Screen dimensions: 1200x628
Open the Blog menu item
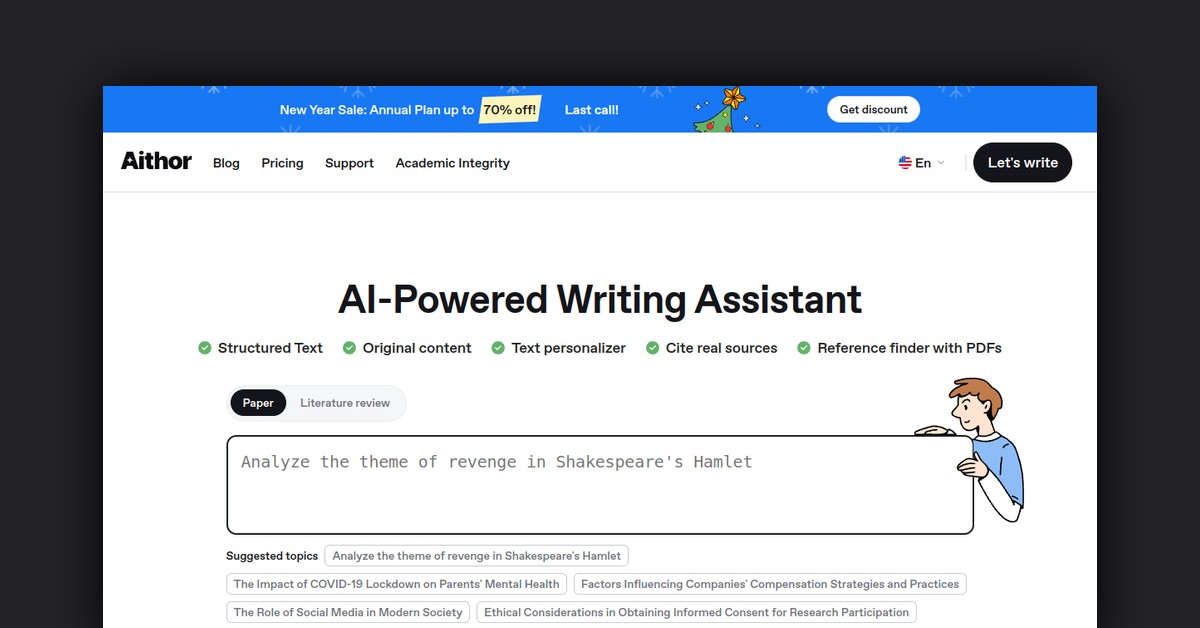click(226, 163)
